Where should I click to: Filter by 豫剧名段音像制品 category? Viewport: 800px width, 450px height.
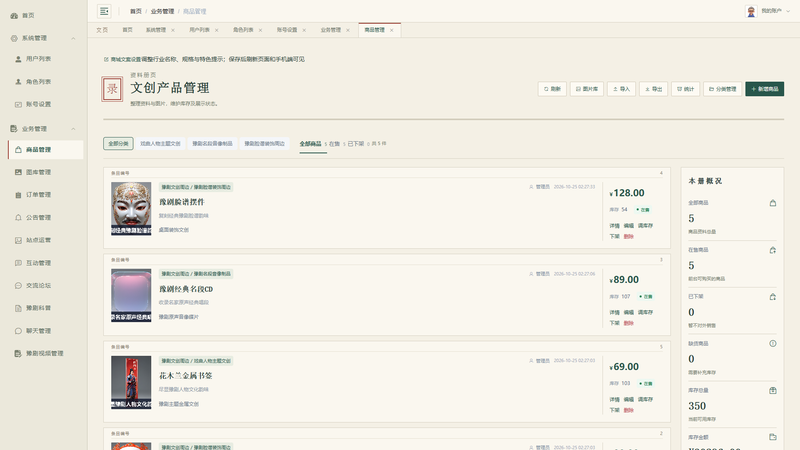pos(212,143)
